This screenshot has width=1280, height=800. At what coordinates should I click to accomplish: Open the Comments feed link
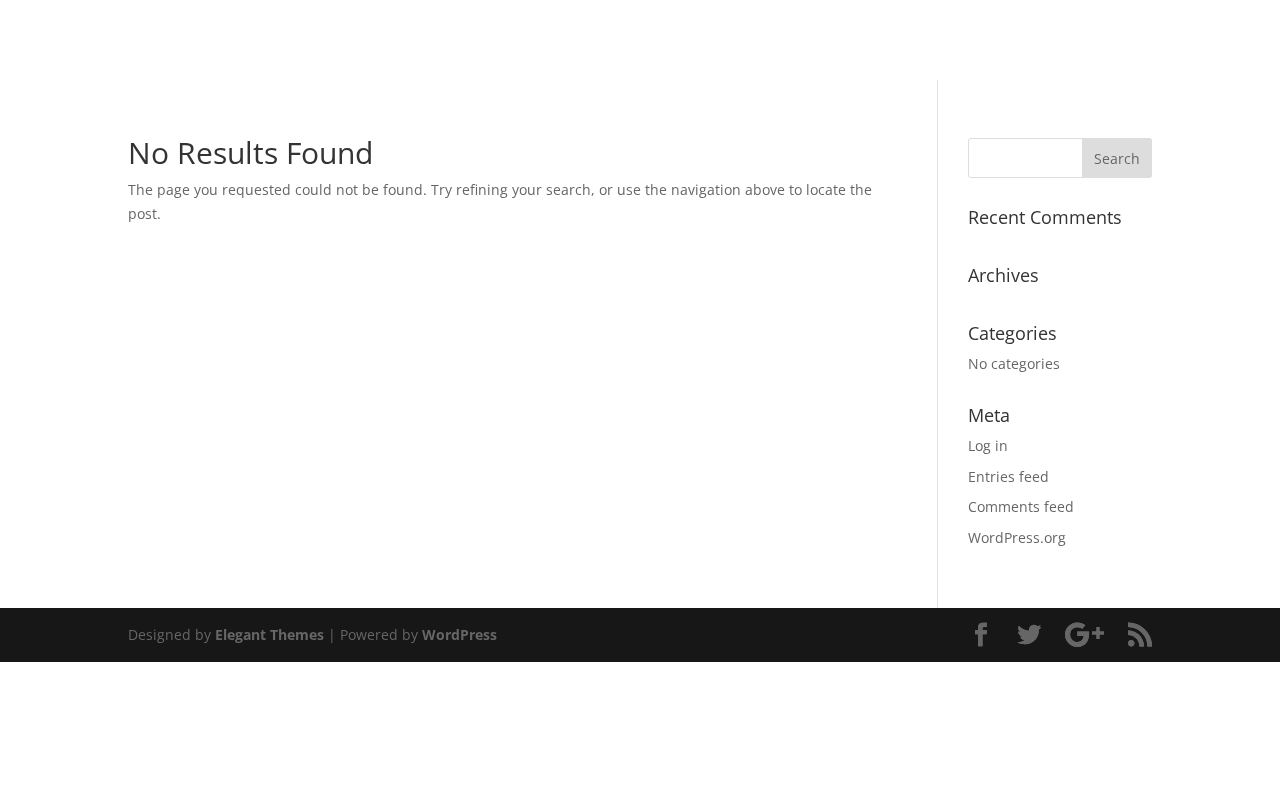pyautogui.click(x=1020, y=507)
